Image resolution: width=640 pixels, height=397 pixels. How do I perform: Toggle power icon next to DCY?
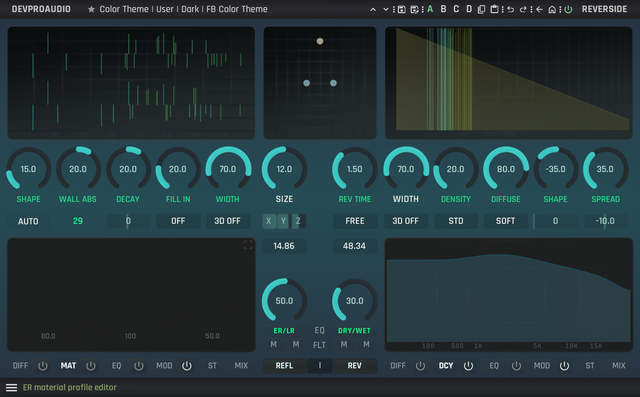[x=468, y=366]
